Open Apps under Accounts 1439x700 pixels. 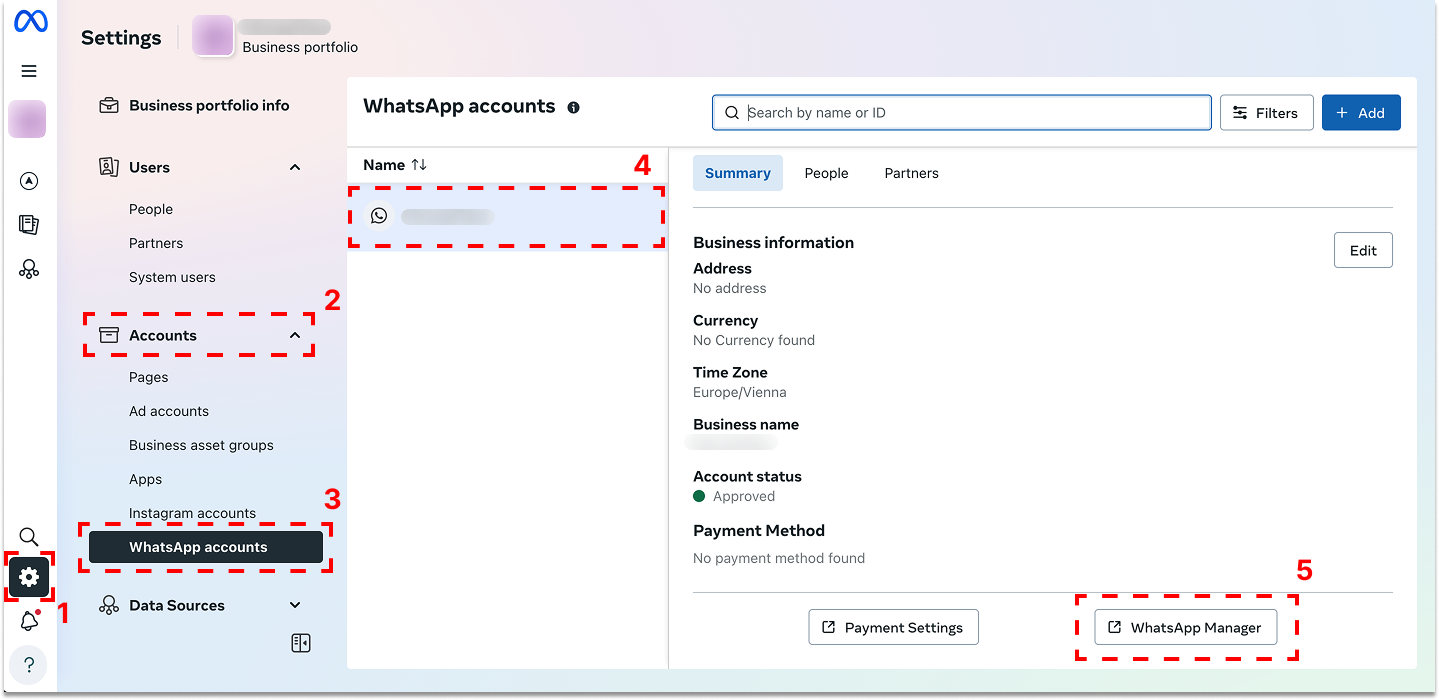pos(145,479)
